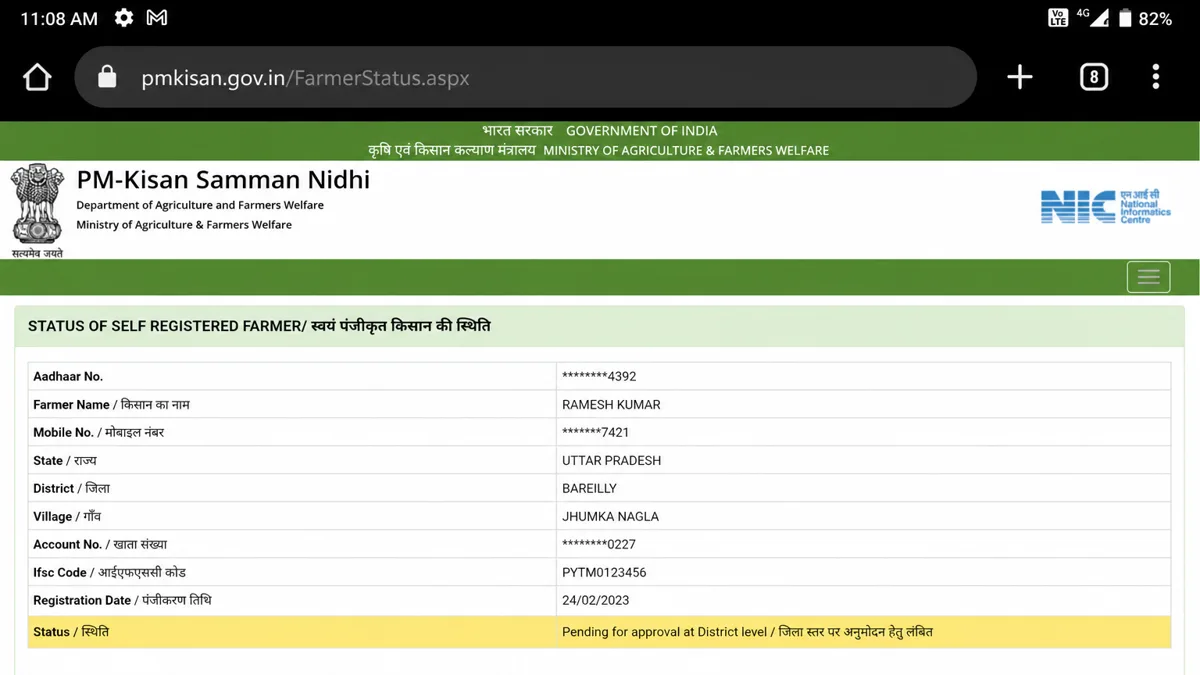Screen dimensions: 1200x675
Task: Select account number ********0227
Action: [599, 545]
